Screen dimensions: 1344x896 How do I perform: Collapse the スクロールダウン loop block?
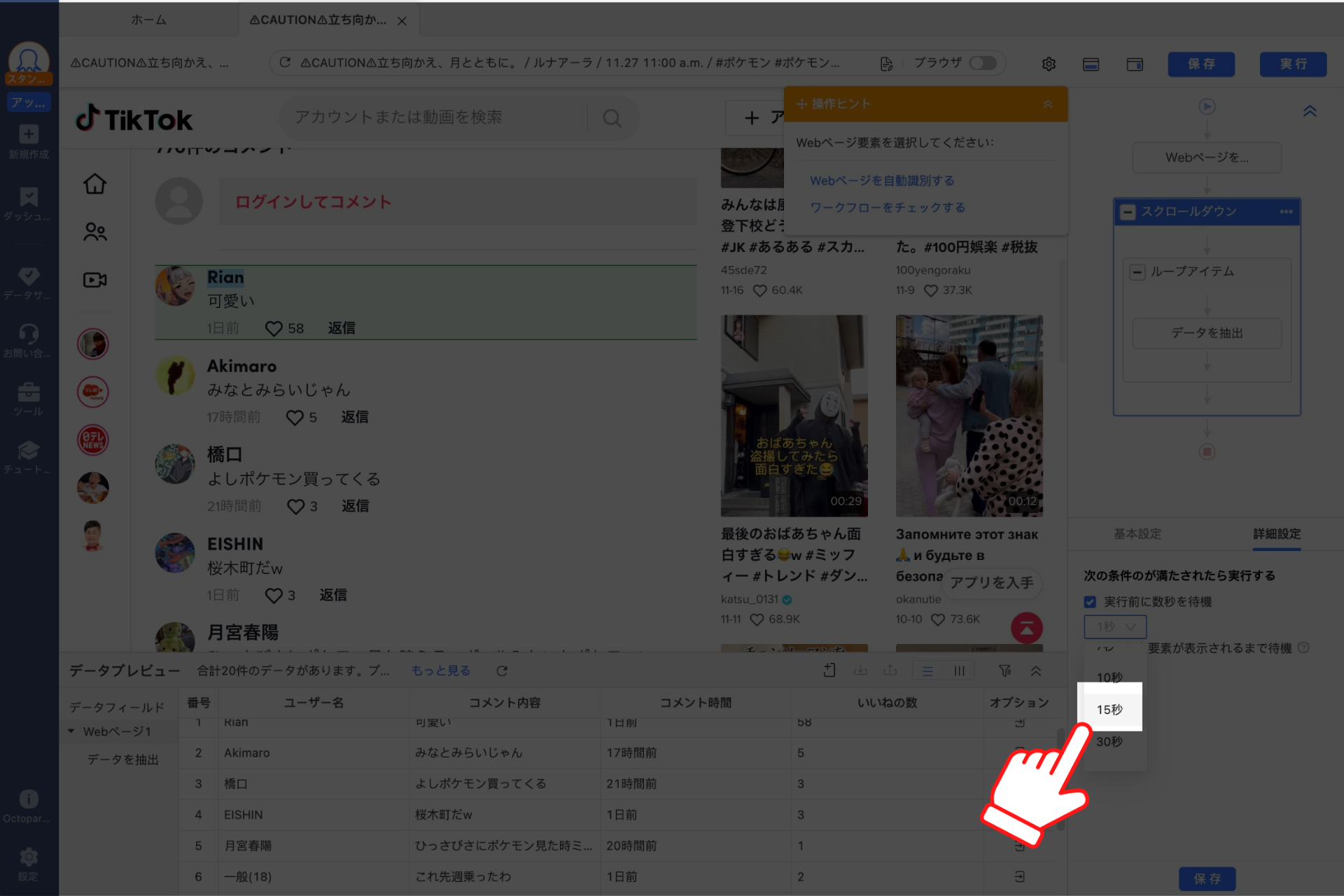coord(1128,212)
